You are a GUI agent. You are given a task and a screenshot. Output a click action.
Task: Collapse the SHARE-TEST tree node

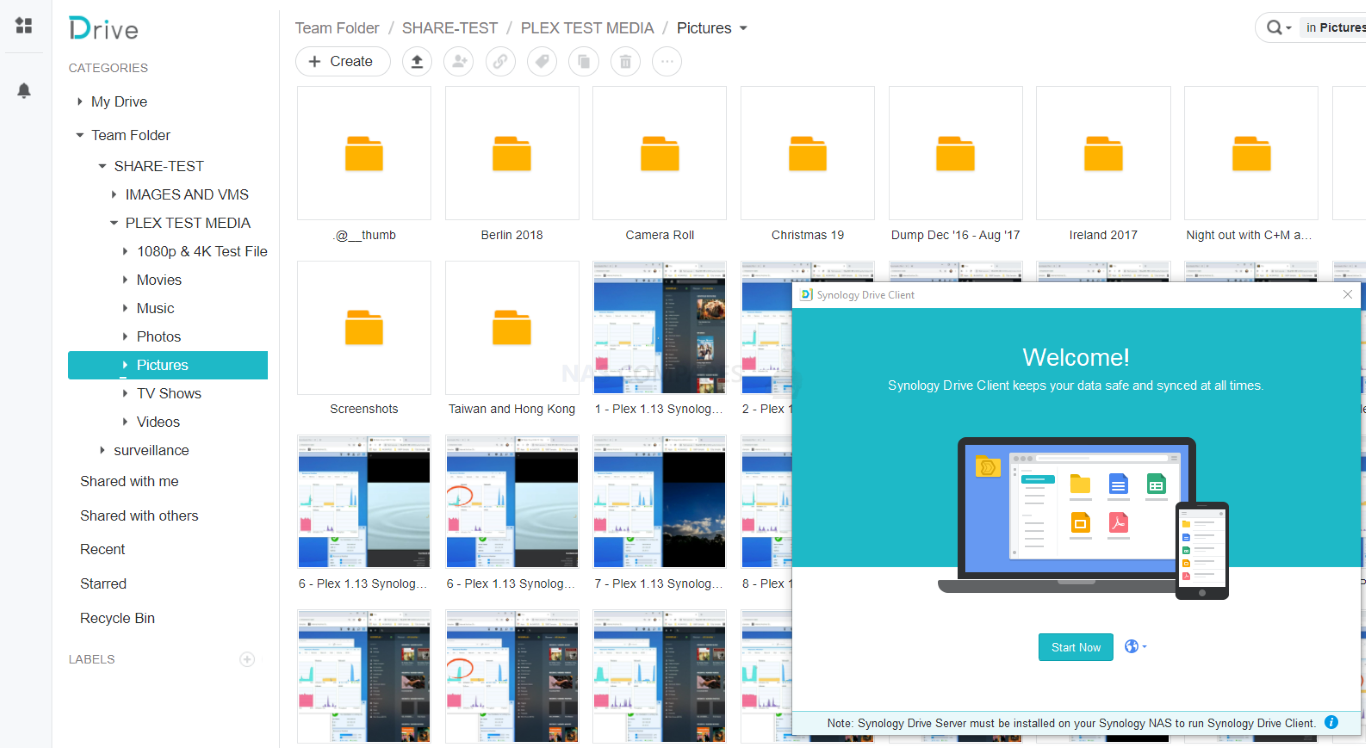[x=102, y=166]
